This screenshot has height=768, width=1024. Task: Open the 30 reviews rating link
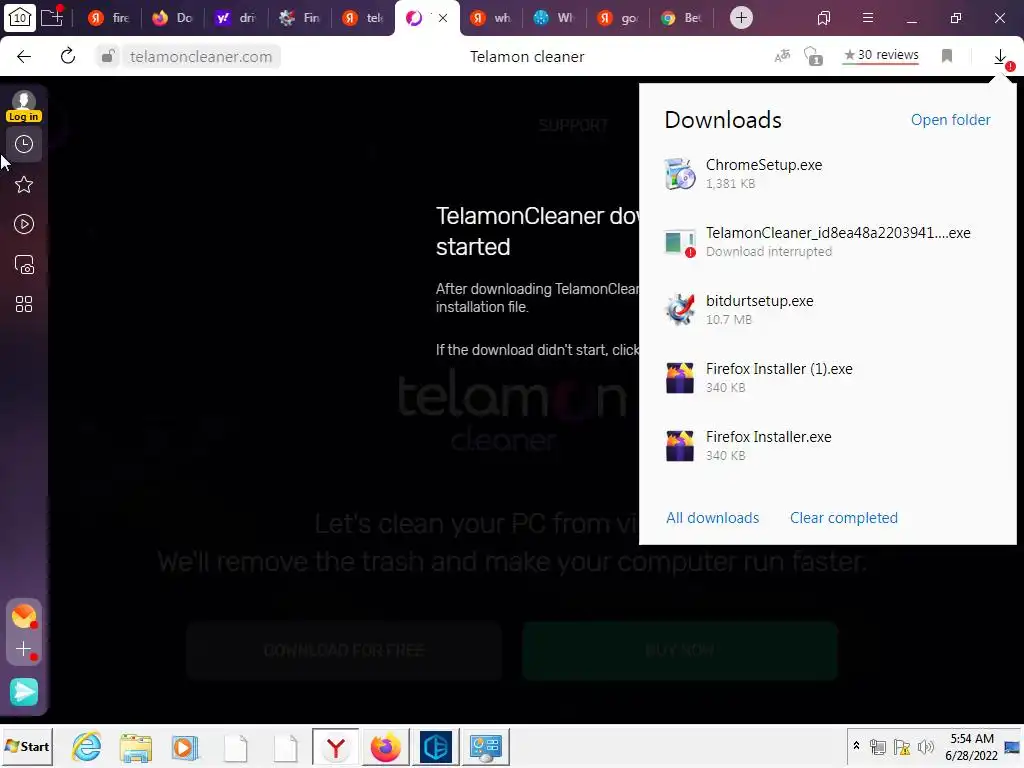(x=881, y=56)
